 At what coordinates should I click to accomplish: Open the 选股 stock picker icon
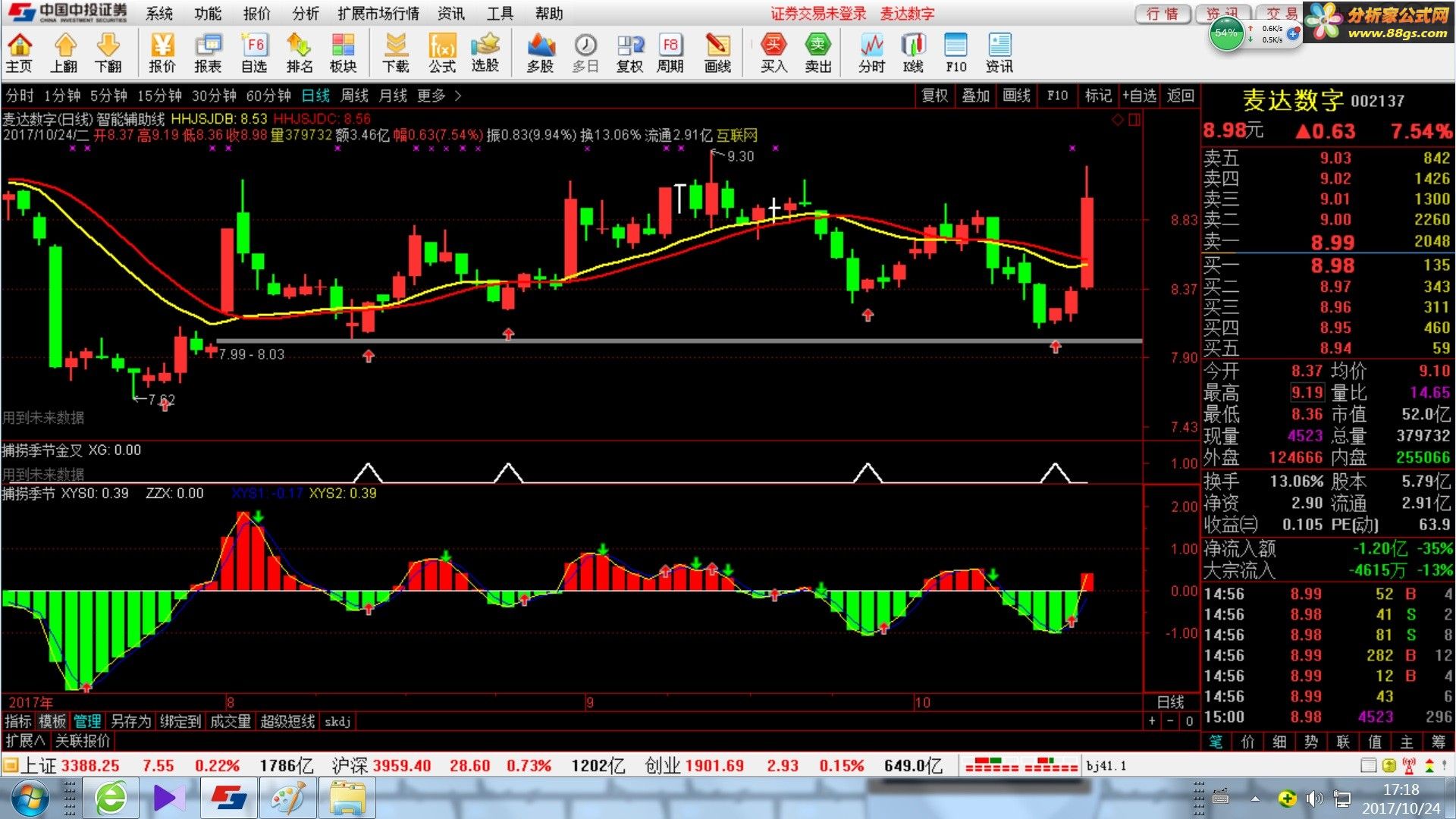coord(485,53)
